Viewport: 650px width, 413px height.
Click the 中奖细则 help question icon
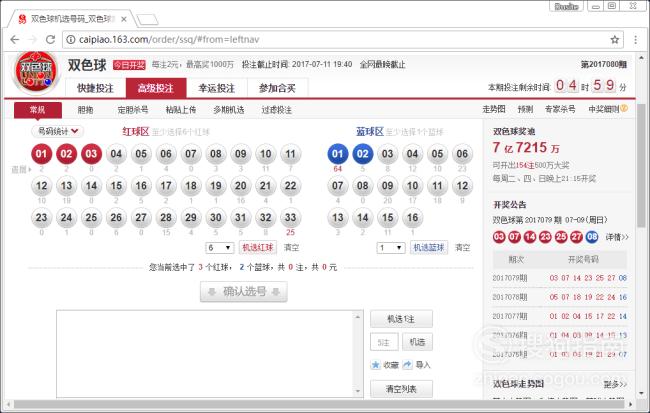[624, 109]
